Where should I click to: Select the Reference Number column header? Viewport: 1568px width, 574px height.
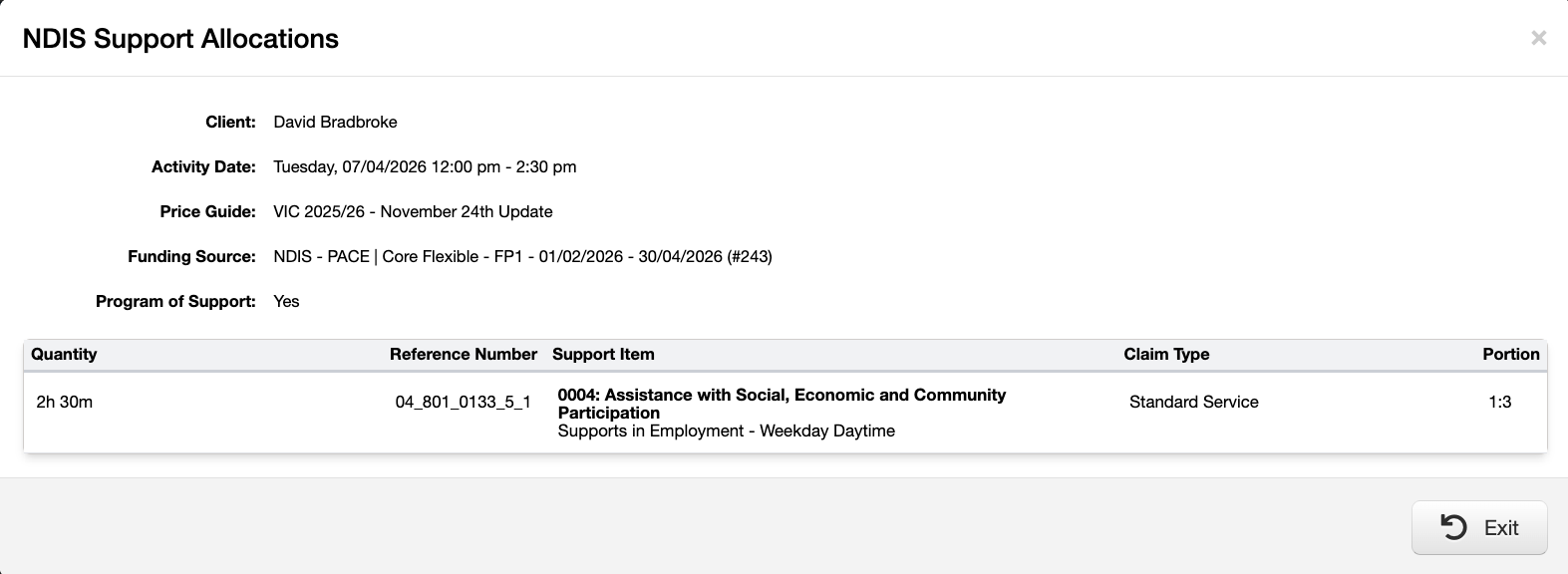point(464,354)
